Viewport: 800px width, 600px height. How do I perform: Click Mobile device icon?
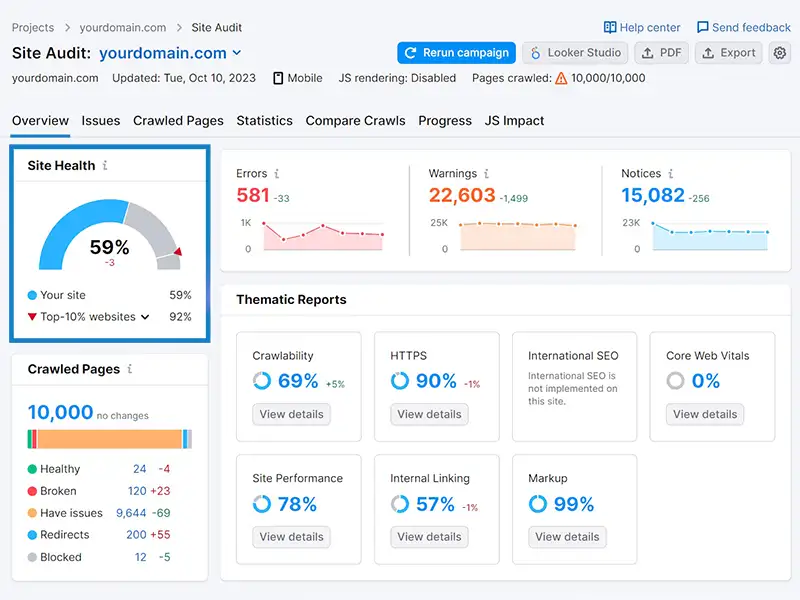(x=278, y=78)
